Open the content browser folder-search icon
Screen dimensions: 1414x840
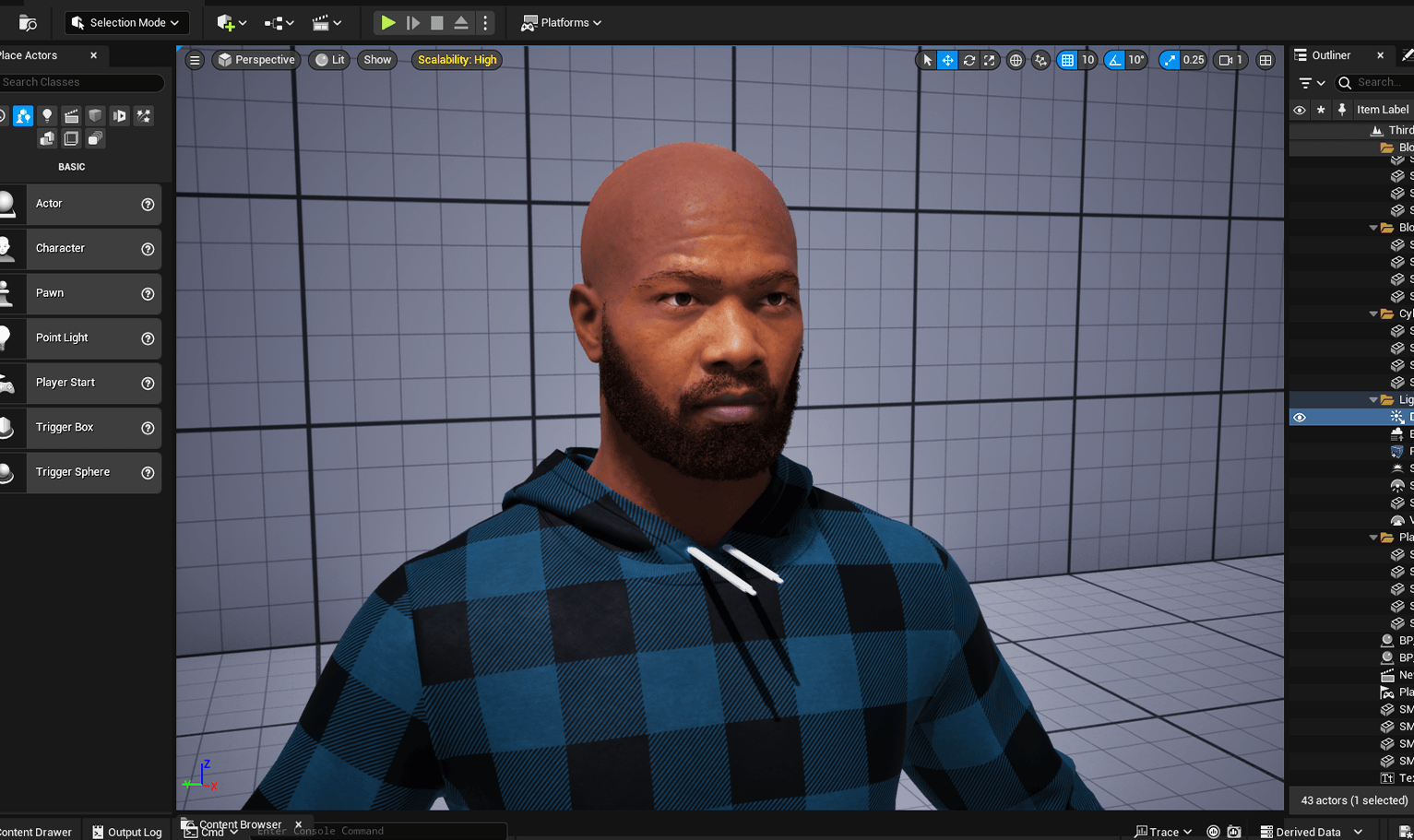pyautogui.click(x=28, y=23)
